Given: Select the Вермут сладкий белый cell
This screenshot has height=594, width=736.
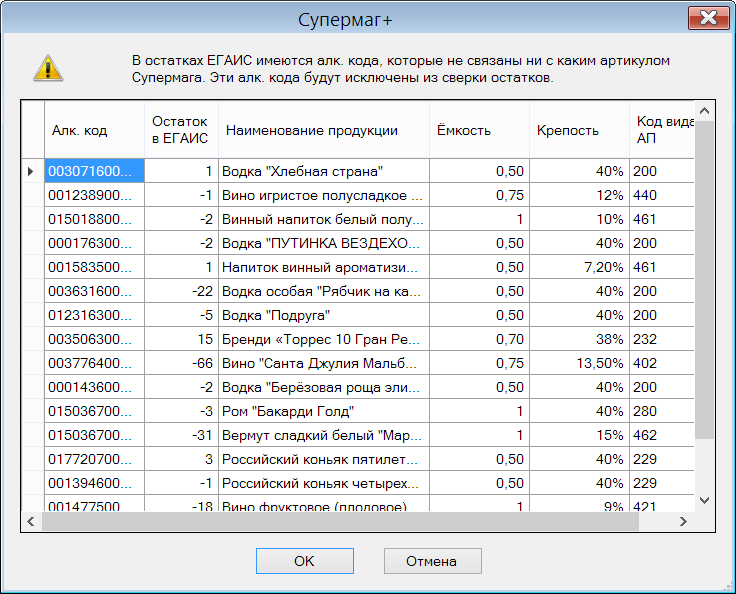Looking at the screenshot, I should (x=324, y=434).
